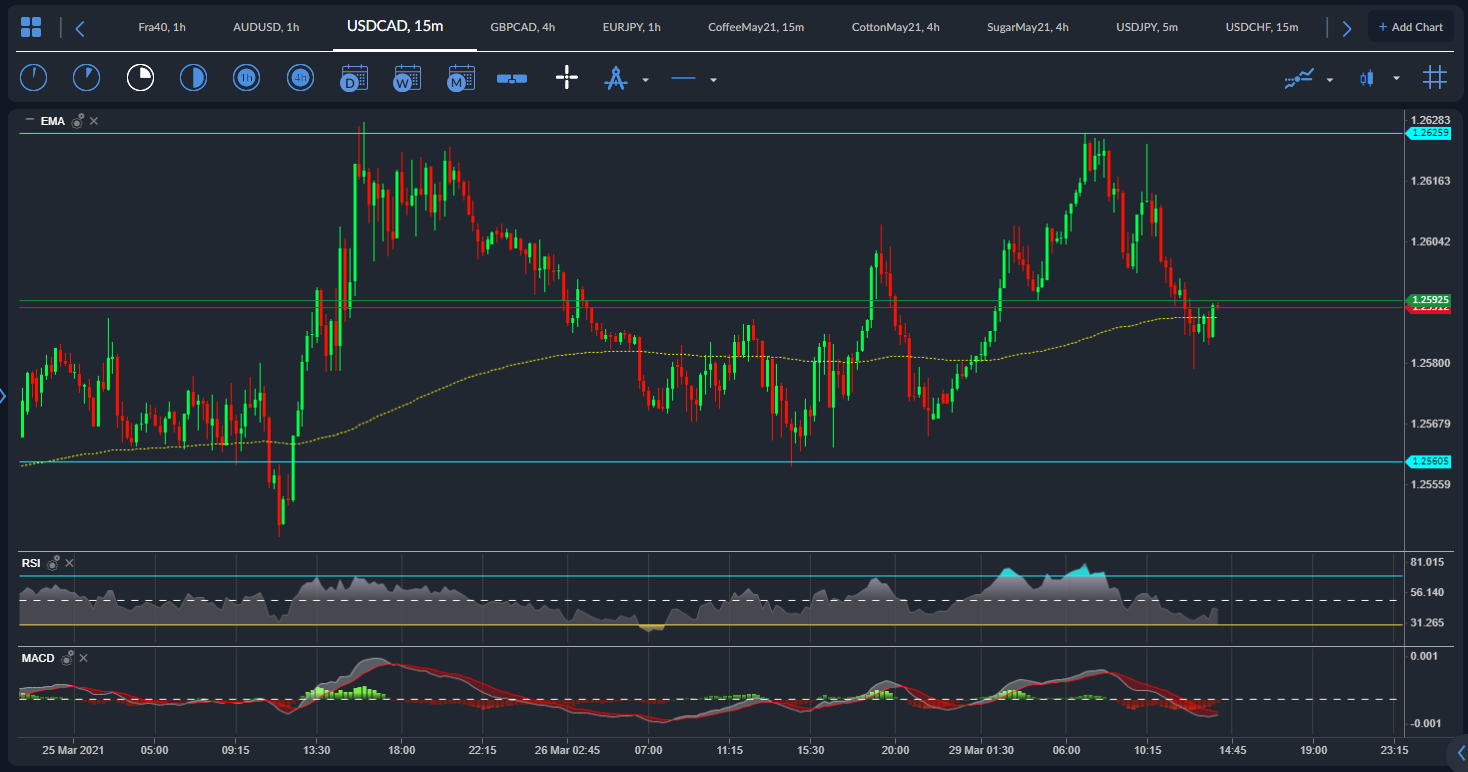The height and width of the screenshot is (772, 1468).
Task: Select the weekly (W) calendar timeframe
Action: click(x=407, y=78)
